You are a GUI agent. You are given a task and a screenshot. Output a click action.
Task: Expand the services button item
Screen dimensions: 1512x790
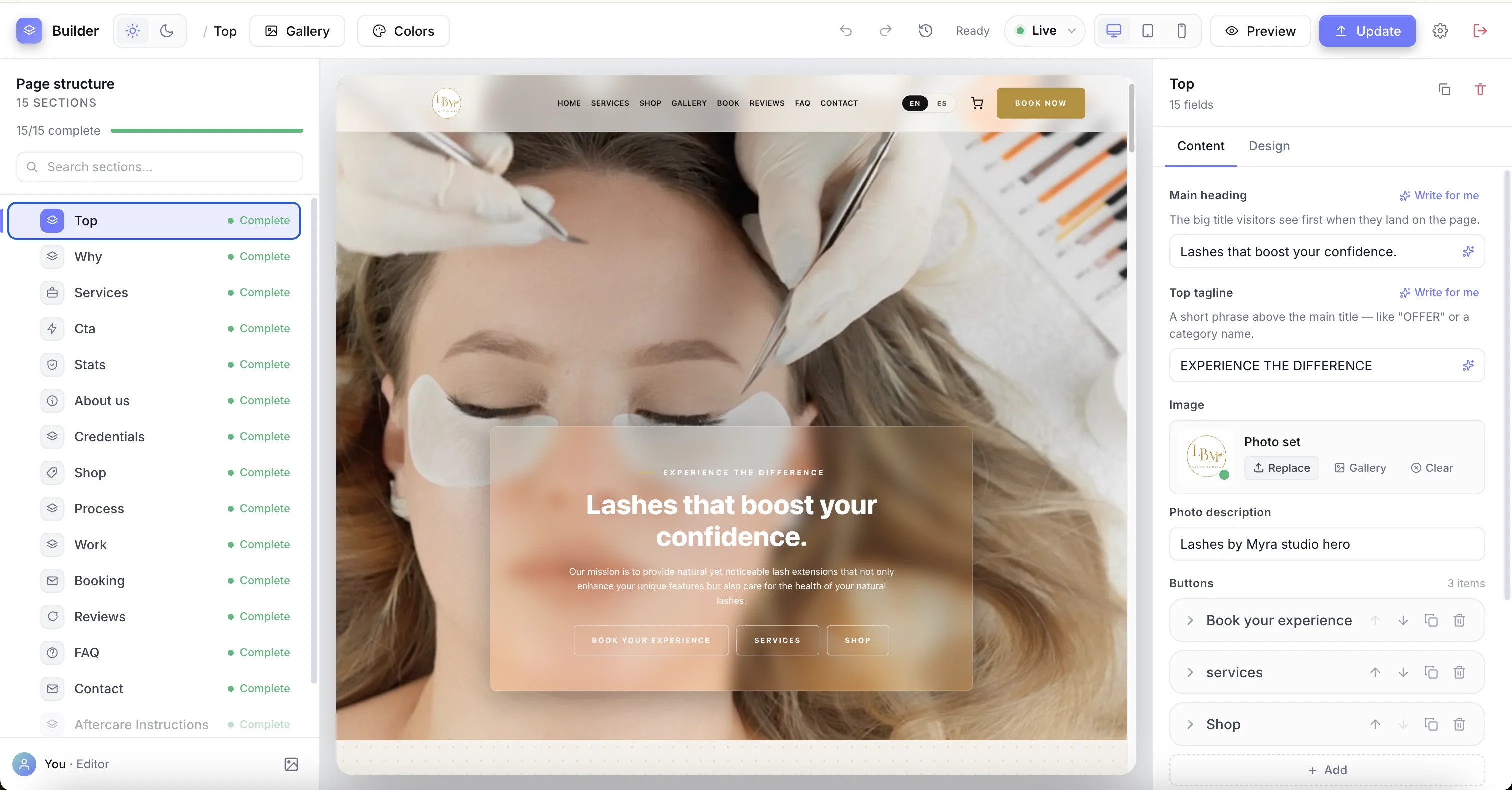pos(1189,672)
